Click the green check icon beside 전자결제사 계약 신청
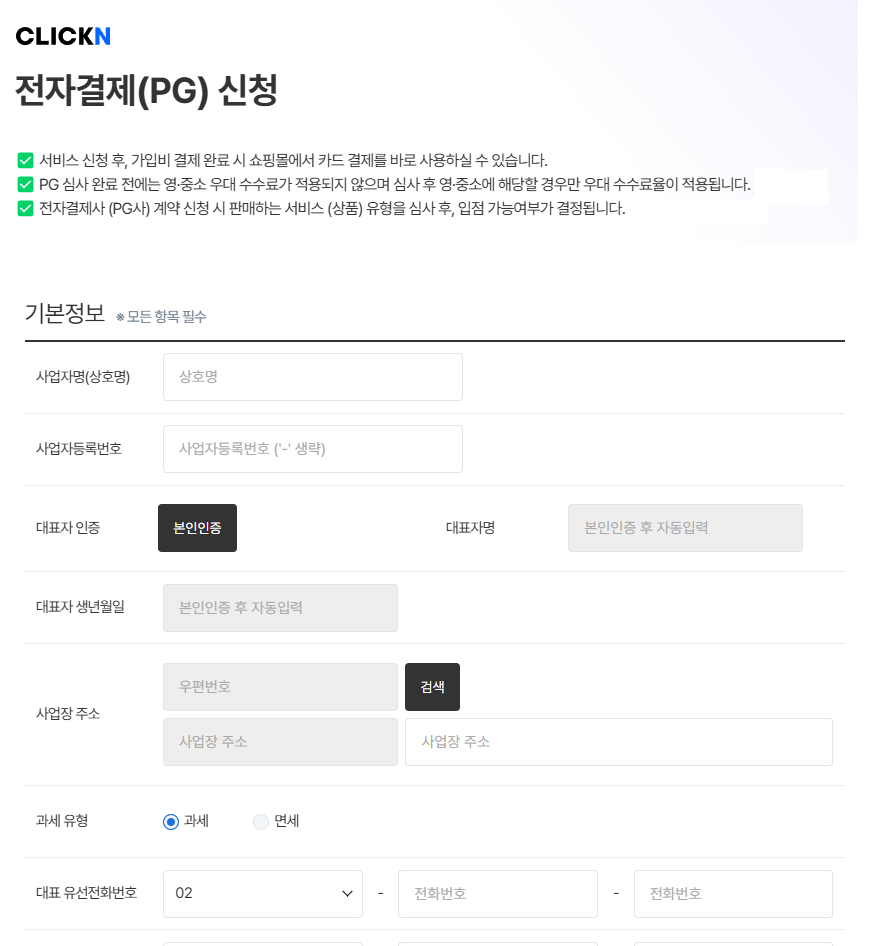This screenshot has height=946, width=875. [x=26, y=209]
